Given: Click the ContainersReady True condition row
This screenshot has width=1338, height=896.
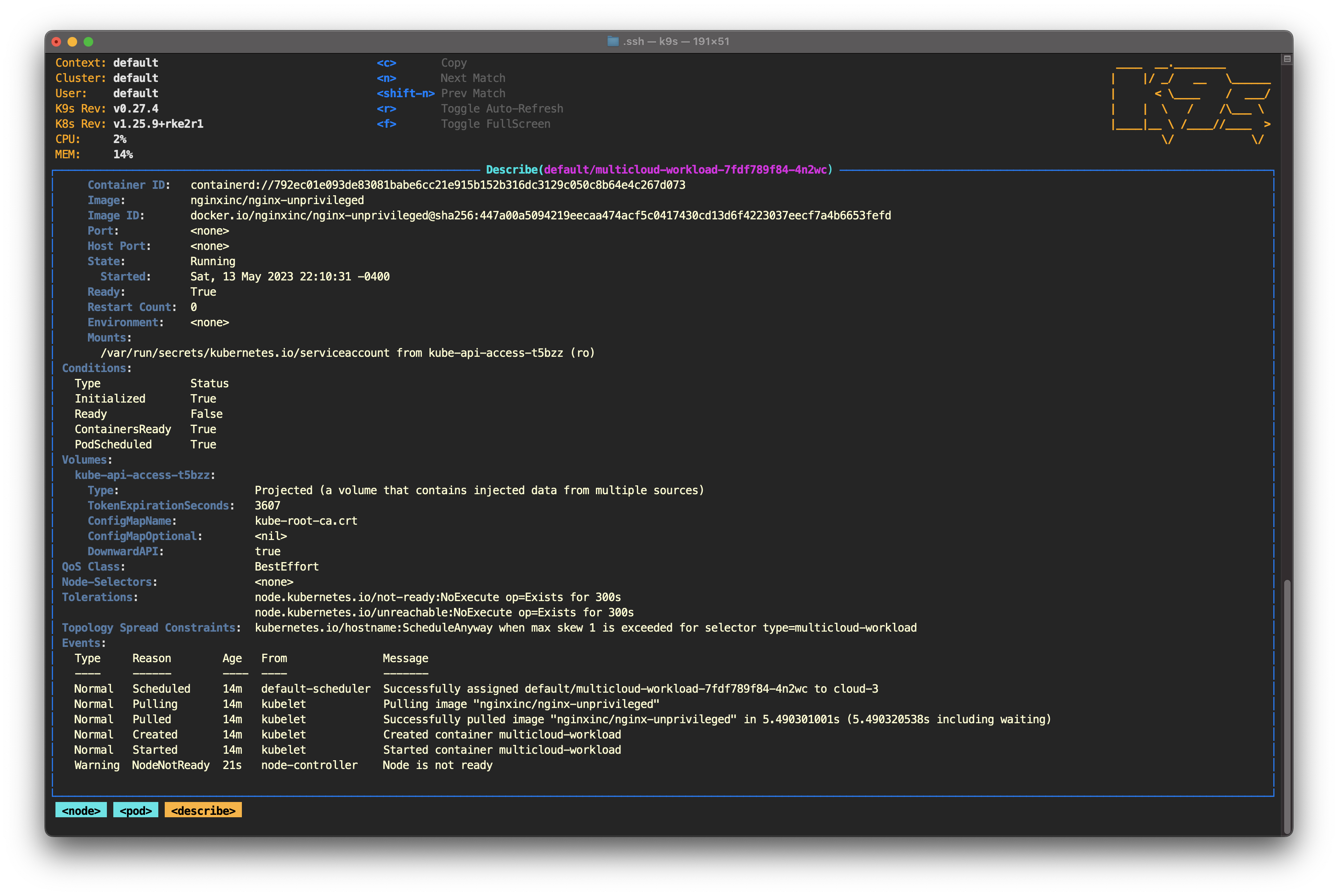Looking at the screenshot, I should [145, 429].
